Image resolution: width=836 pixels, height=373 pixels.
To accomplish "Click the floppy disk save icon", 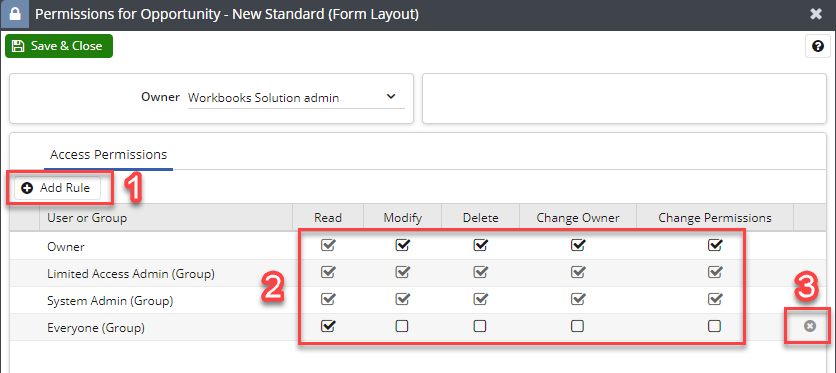I will coord(18,46).
